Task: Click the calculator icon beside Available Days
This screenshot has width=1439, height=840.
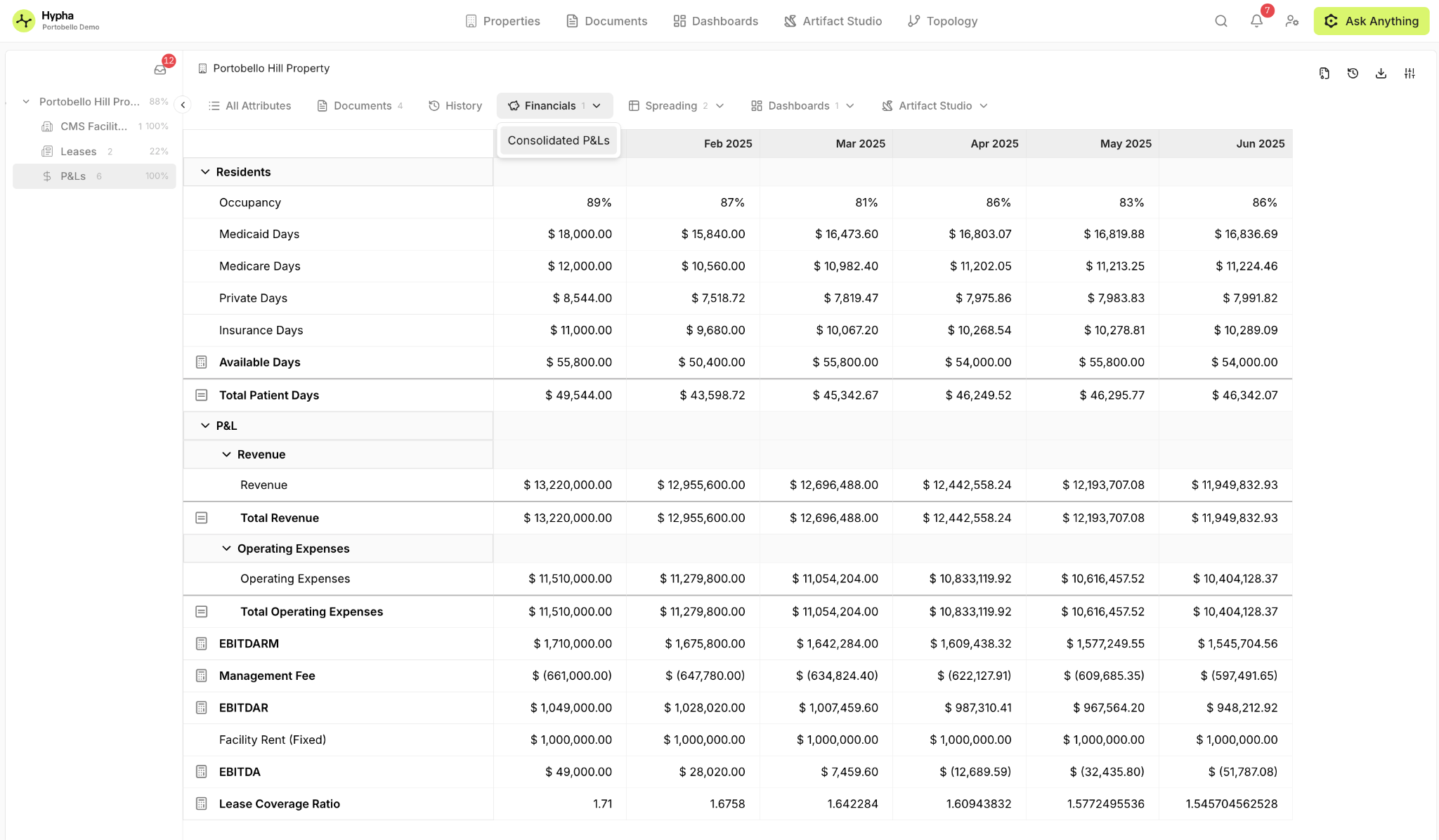Action: click(202, 362)
